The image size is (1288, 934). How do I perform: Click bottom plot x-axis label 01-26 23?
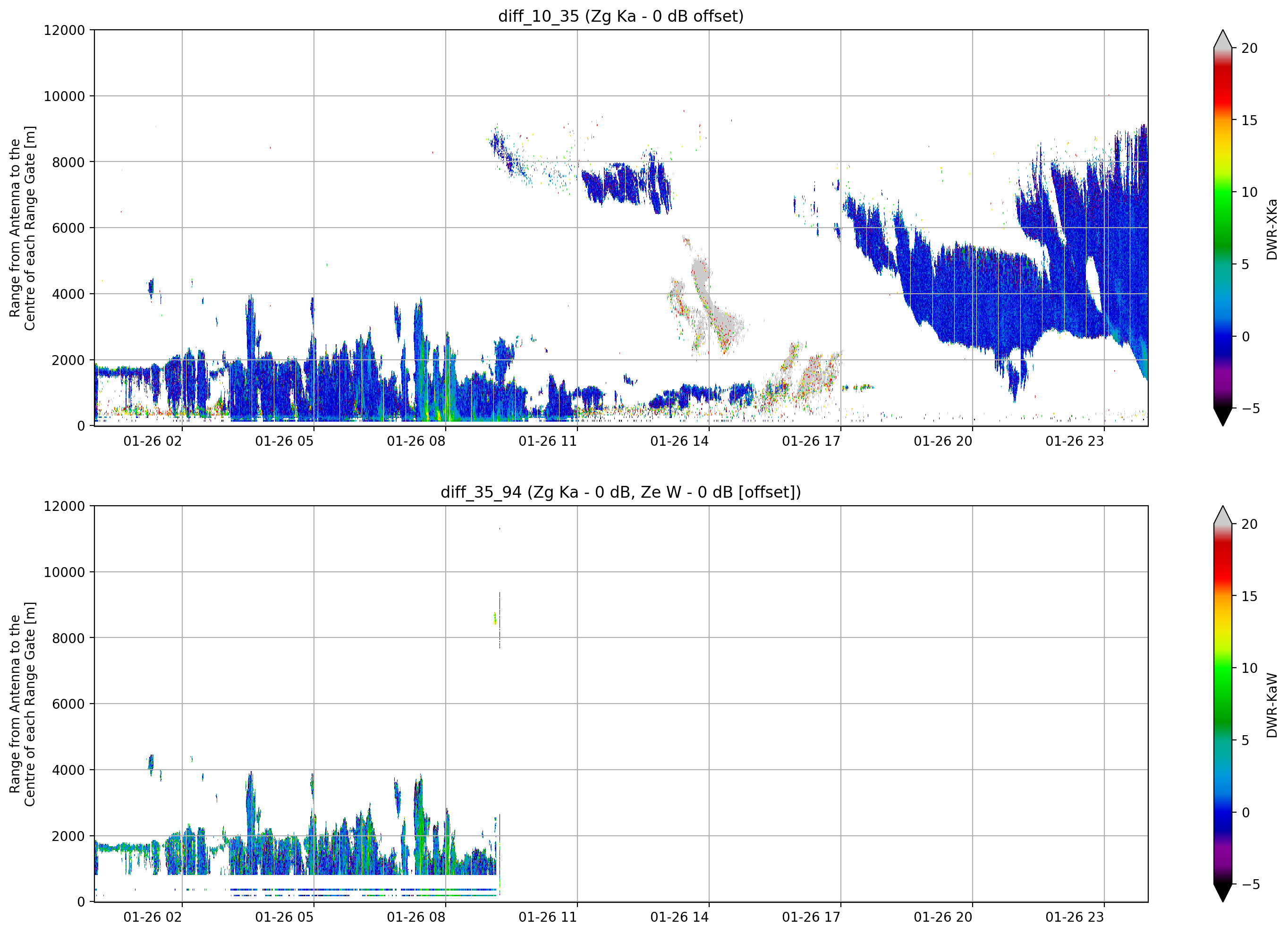click(1075, 917)
